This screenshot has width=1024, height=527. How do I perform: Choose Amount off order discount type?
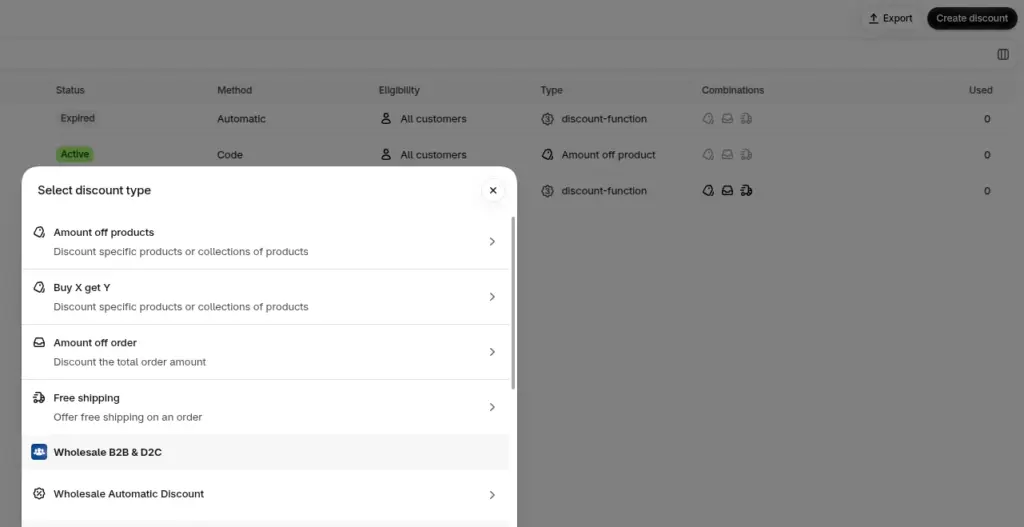click(x=266, y=352)
